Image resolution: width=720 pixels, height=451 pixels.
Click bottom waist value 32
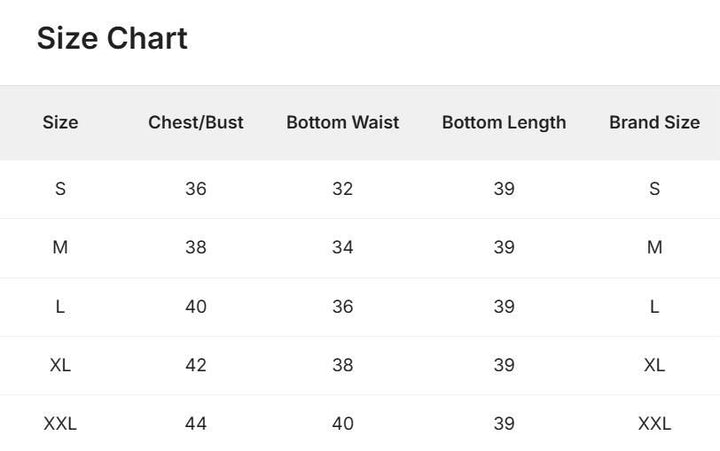pos(342,189)
